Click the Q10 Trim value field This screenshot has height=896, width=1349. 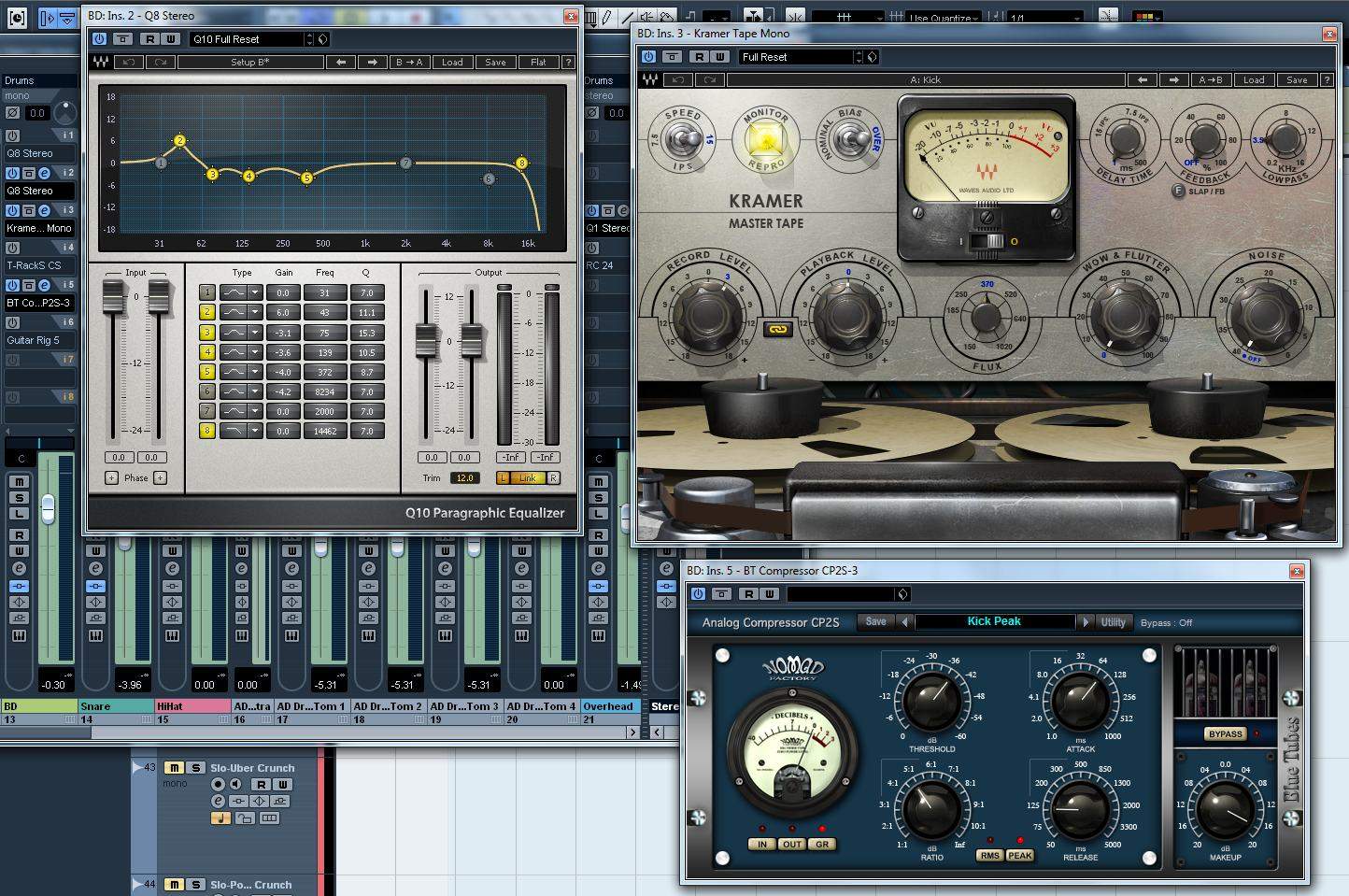point(464,478)
